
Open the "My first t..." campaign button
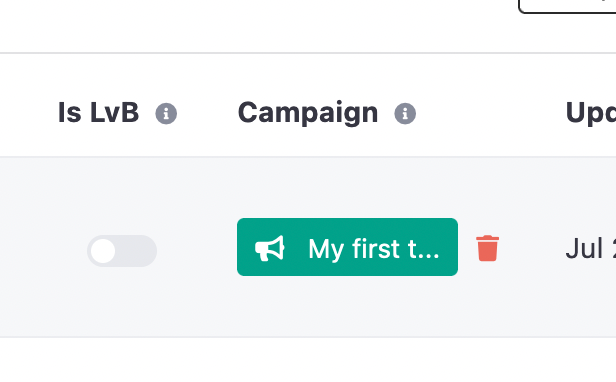(x=347, y=247)
